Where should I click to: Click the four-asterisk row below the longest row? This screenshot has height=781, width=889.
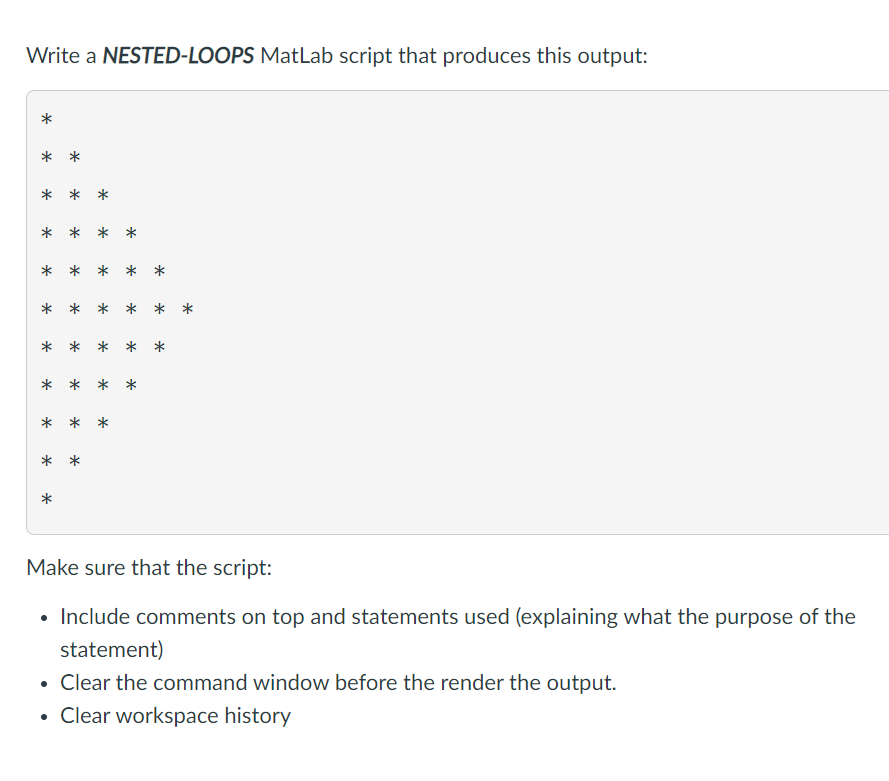pos(89,385)
